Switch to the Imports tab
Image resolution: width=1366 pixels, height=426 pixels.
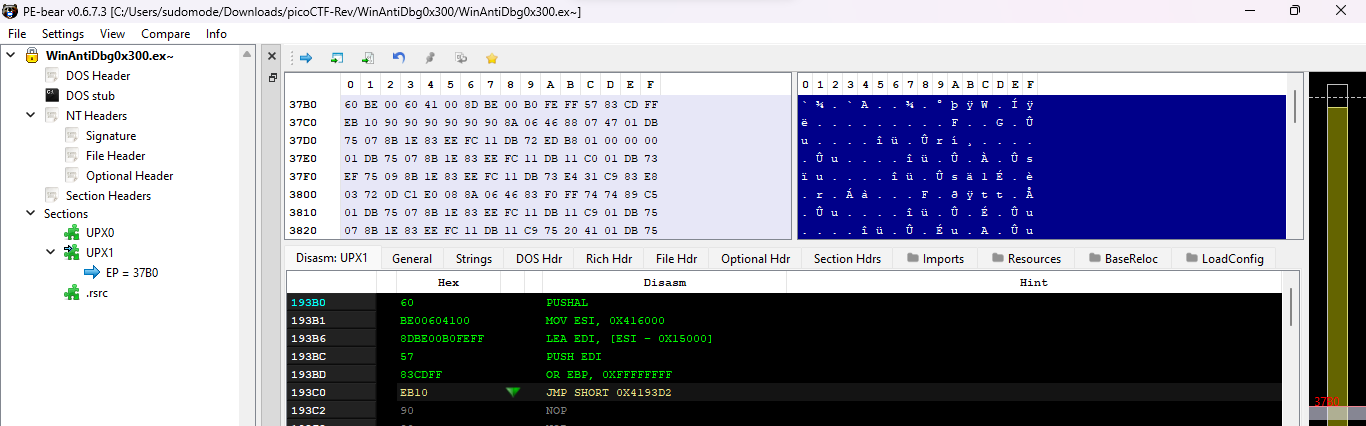coord(935,259)
